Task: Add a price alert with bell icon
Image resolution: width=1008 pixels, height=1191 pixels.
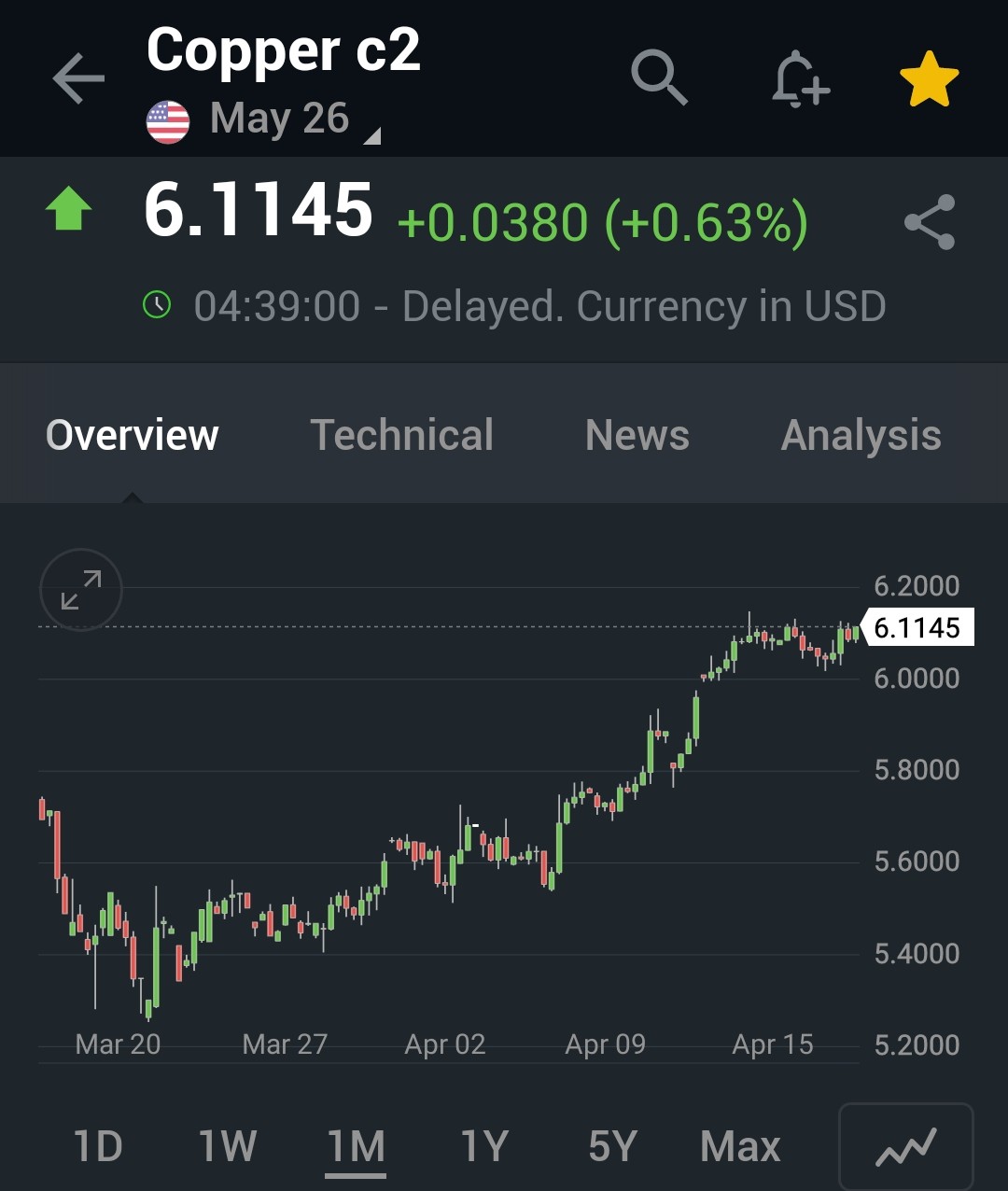Action: (800, 78)
